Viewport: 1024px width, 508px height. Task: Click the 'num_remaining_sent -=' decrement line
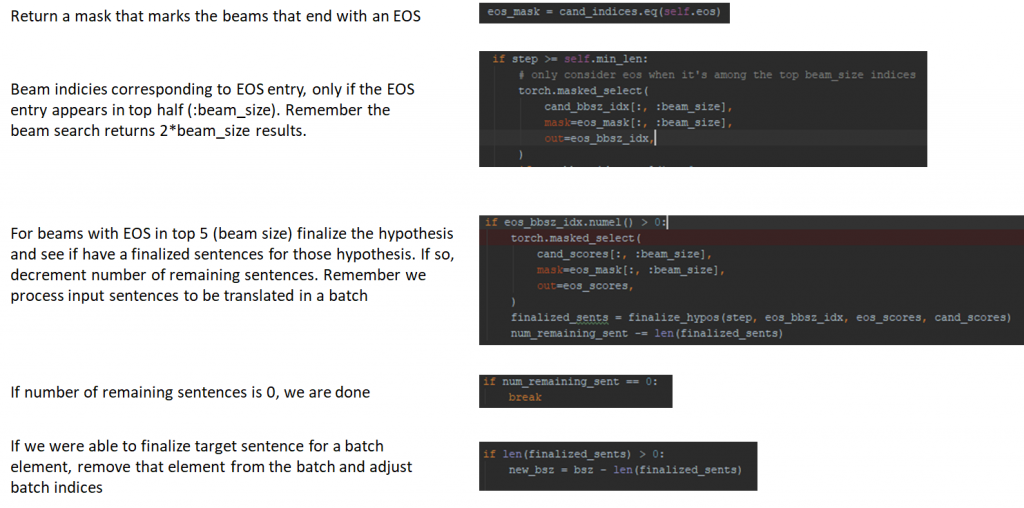(646, 333)
